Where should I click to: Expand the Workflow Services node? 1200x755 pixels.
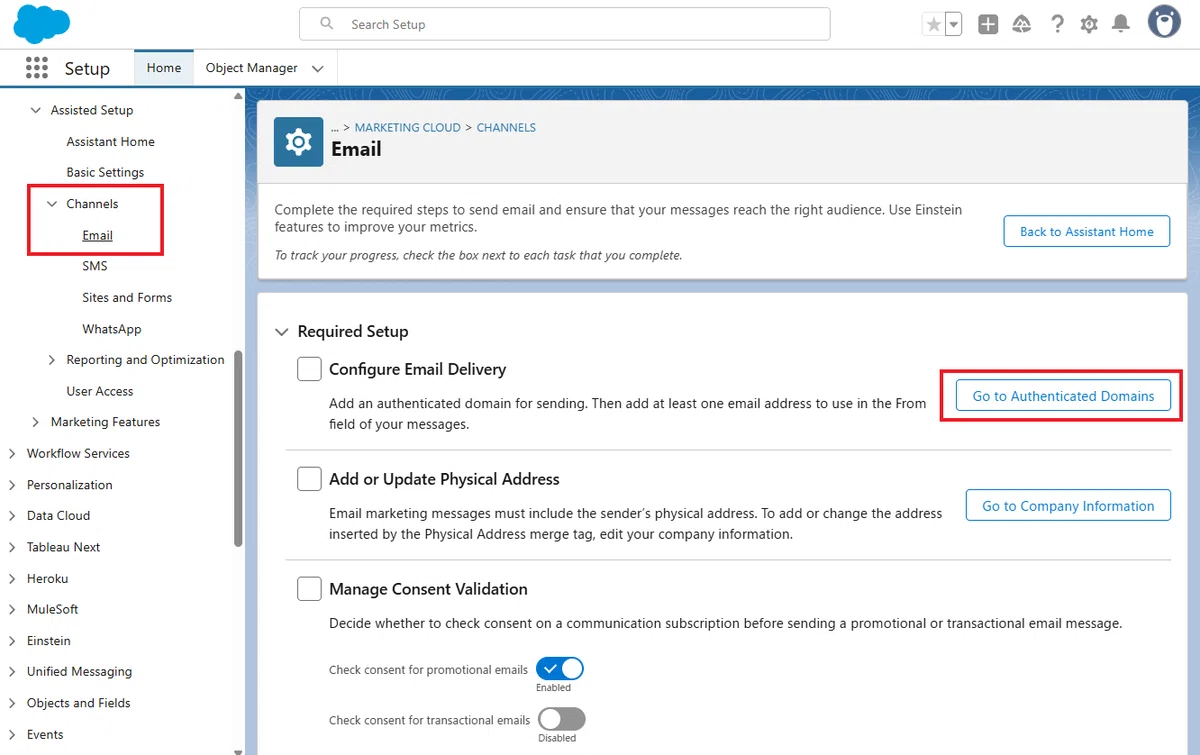tap(12, 454)
